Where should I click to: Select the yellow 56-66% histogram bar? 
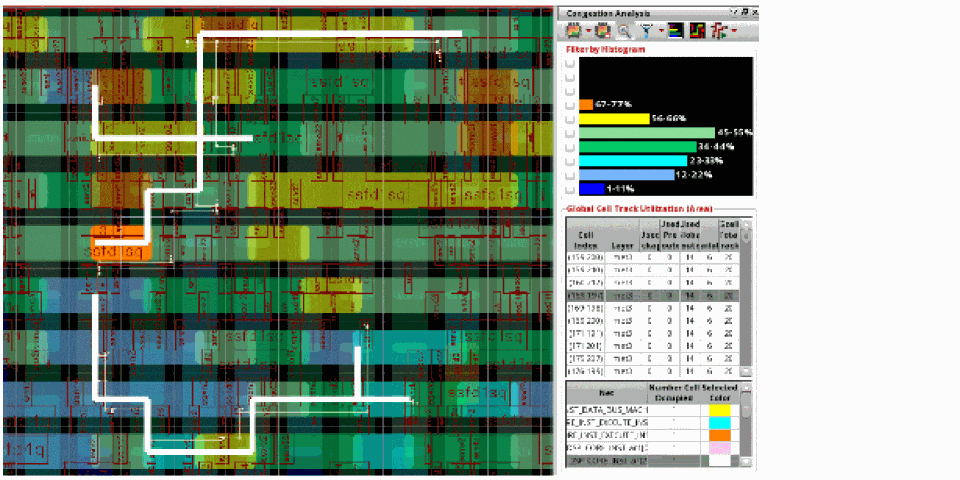614,119
